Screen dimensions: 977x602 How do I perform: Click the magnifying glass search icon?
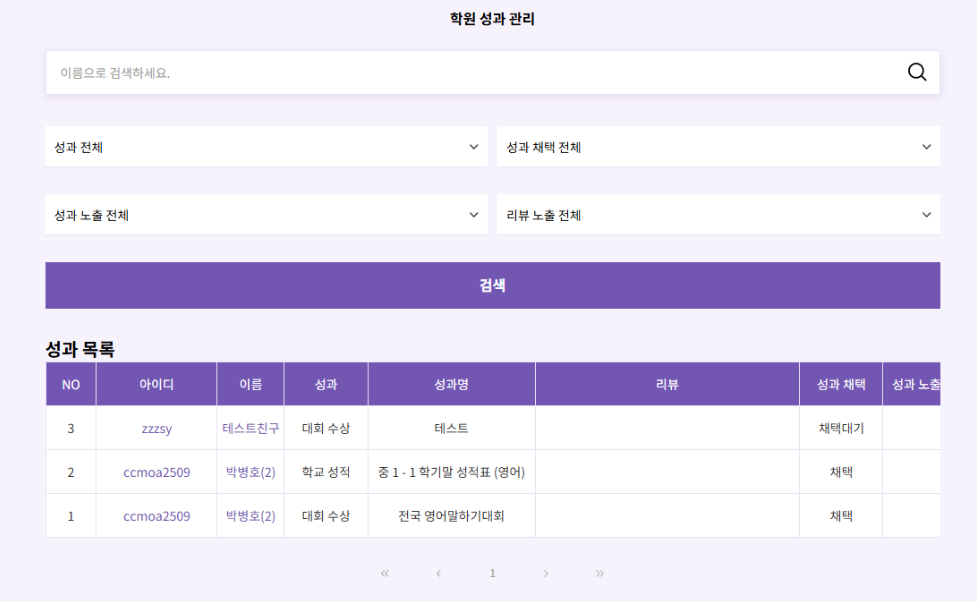coord(917,72)
